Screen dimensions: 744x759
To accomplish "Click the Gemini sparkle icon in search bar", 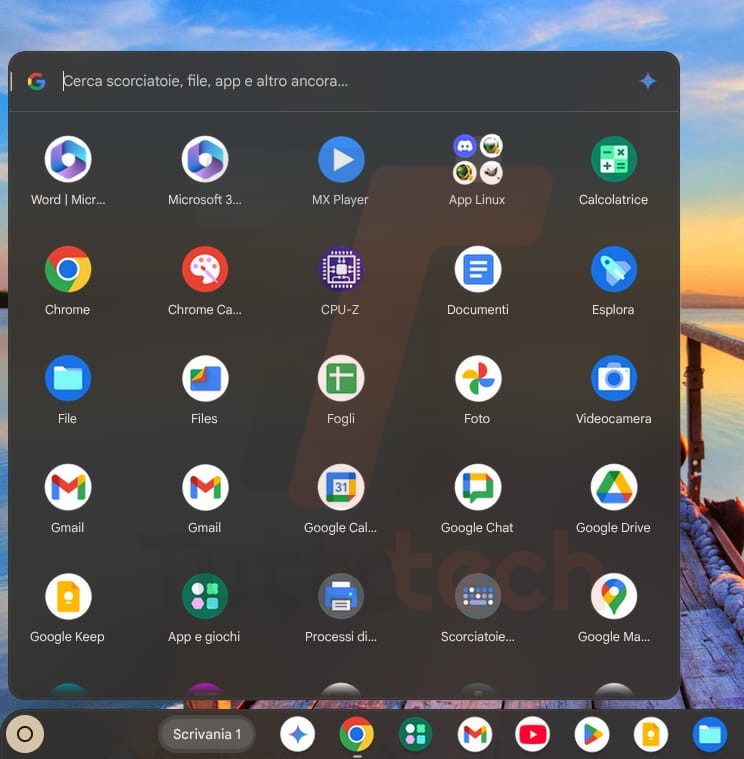I will [x=648, y=81].
